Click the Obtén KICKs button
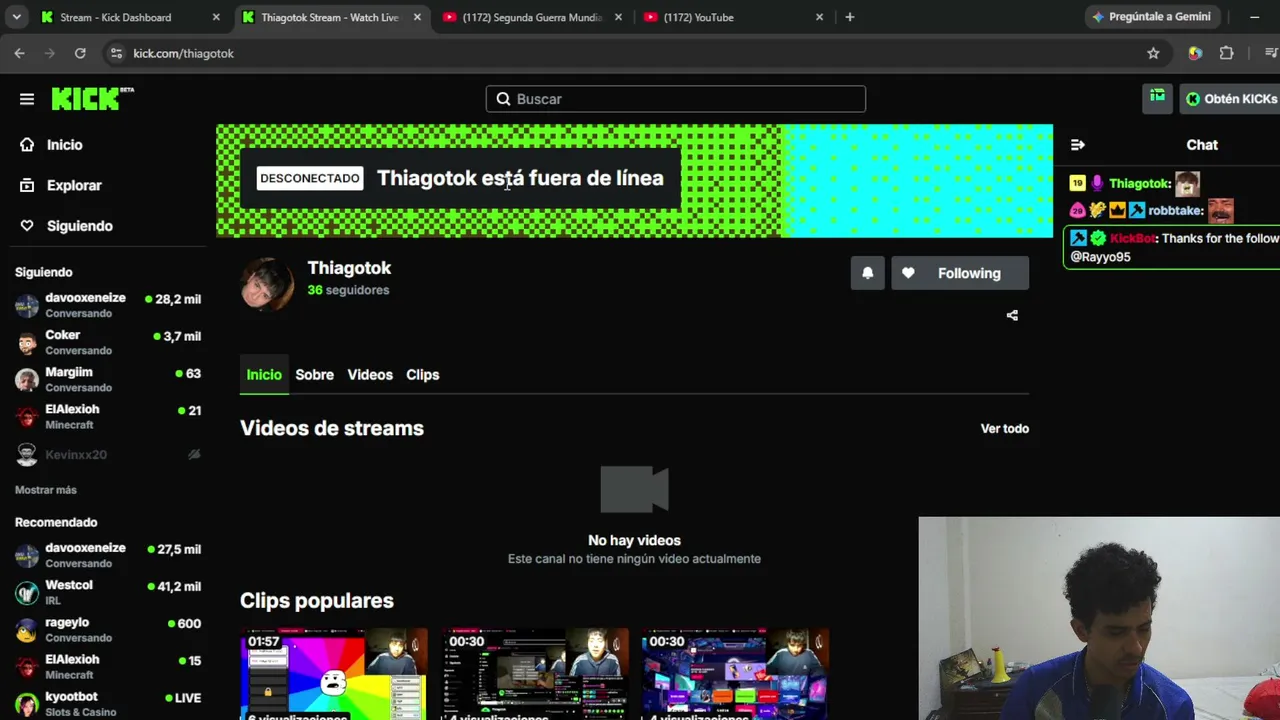Screen dimensions: 1280x720 [x=1231, y=99]
